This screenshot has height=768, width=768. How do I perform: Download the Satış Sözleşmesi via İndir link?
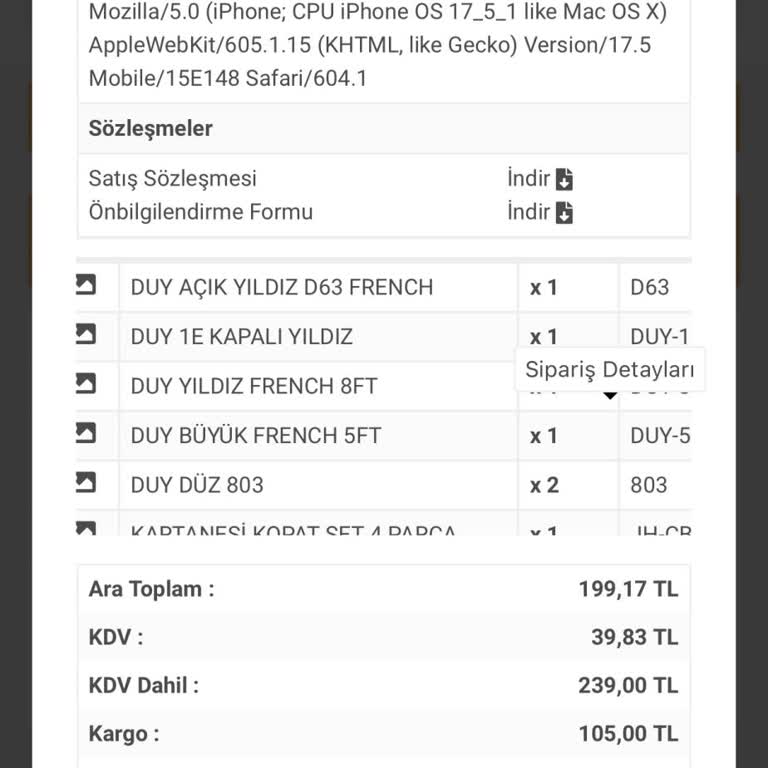529,179
